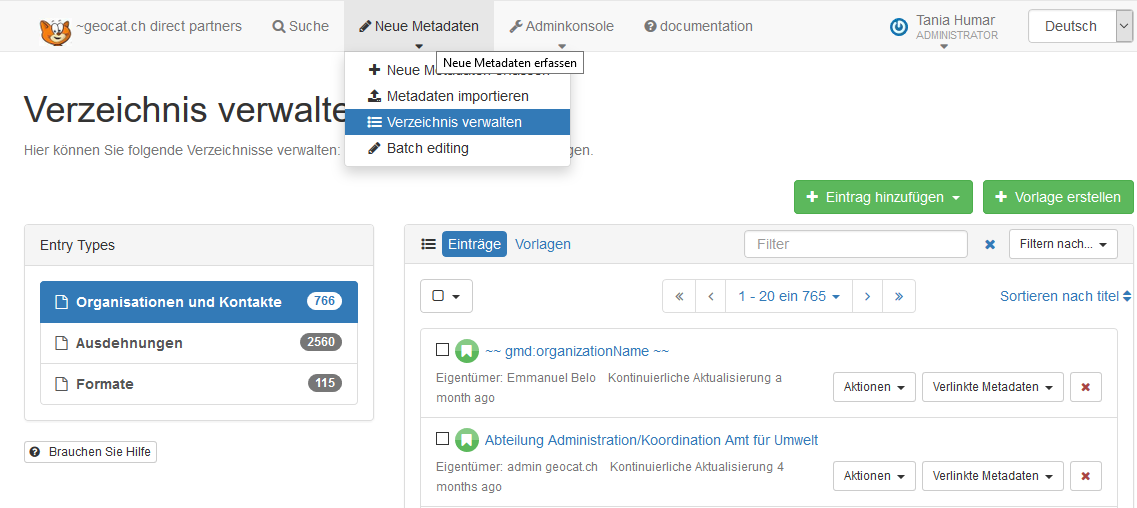Open the ~~ gmd:organizationName ~~ entry link
Screen dimensions: 1137x508
(576, 351)
